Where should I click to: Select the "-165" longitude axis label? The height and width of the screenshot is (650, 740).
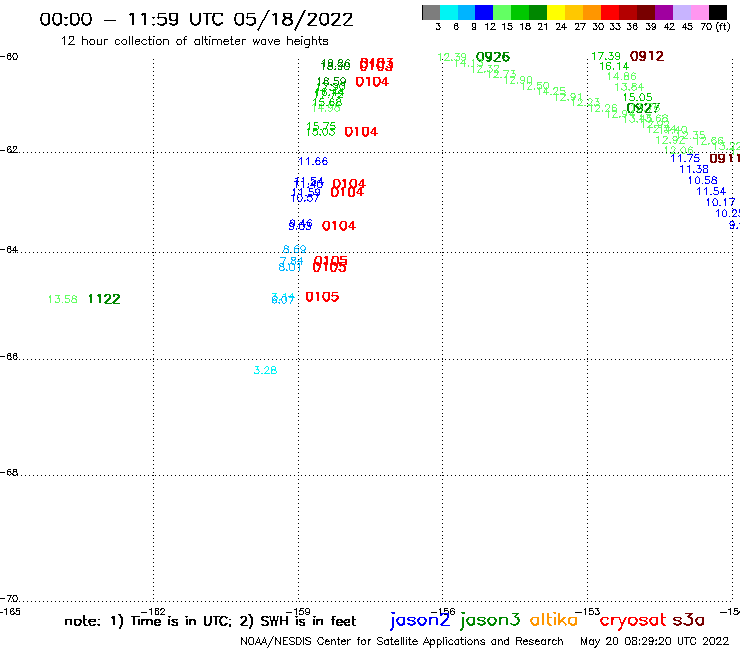coord(10,612)
